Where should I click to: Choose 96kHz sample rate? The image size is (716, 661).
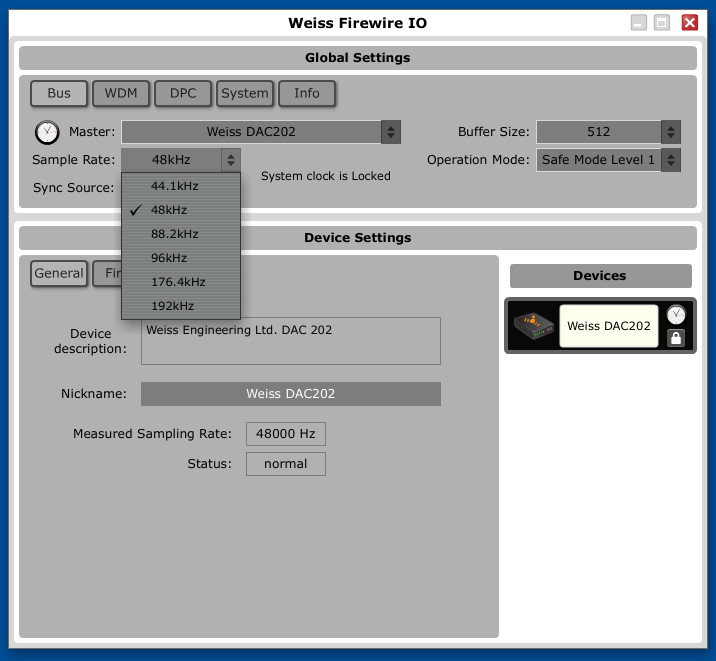[x=181, y=258]
